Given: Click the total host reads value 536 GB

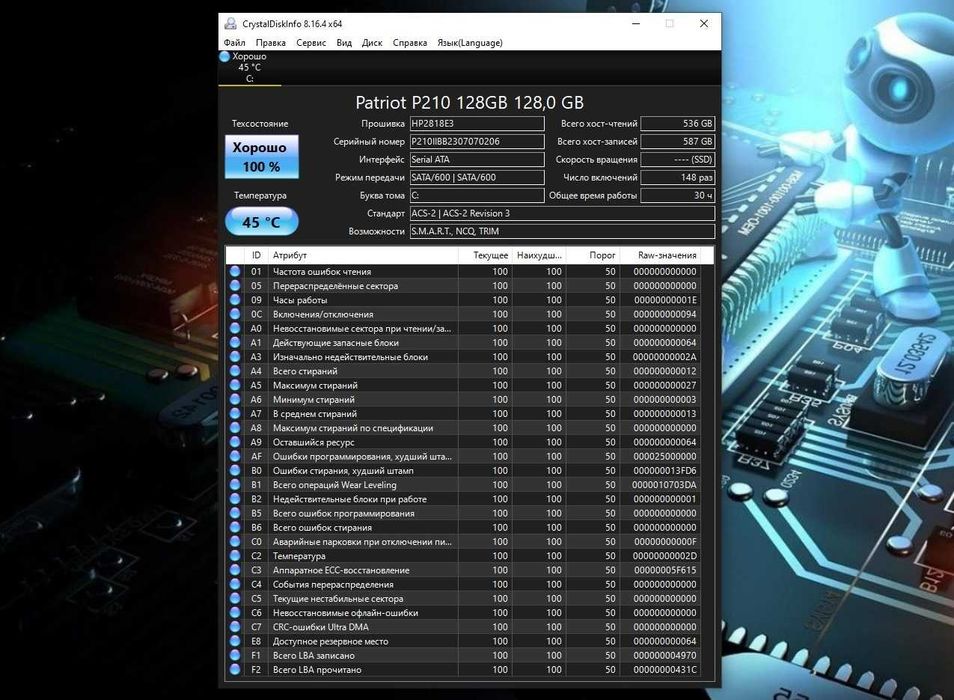Looking at the screenshot, I should [x=678, y=123].
